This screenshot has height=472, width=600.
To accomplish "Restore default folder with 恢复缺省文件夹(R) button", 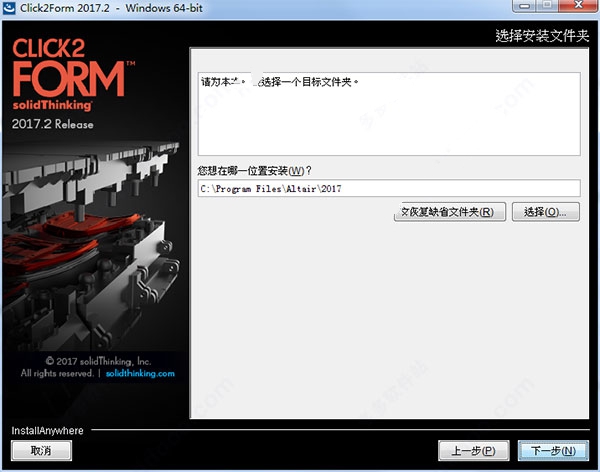I will pos(450,212).
